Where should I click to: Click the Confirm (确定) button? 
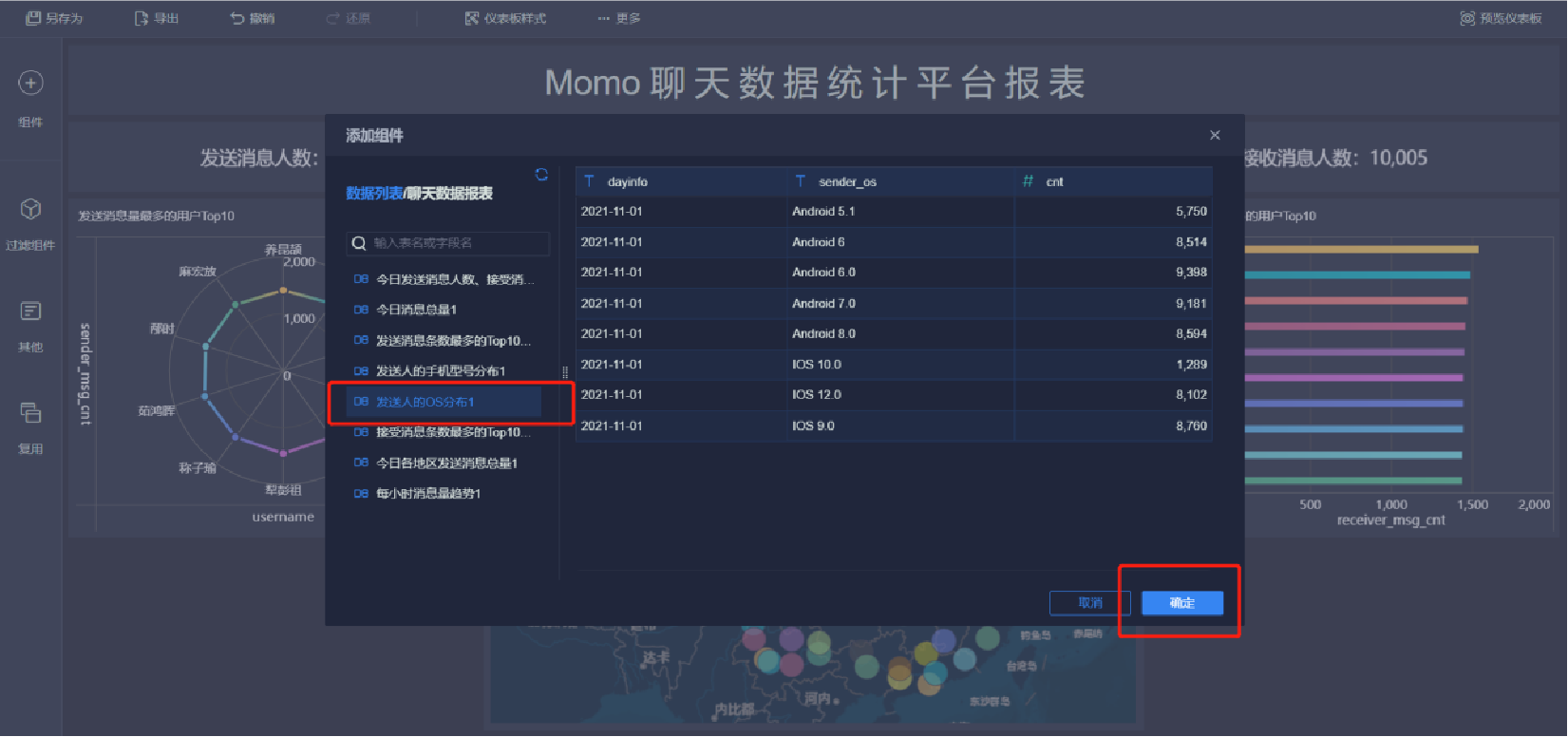click(x=1182, y=603)
